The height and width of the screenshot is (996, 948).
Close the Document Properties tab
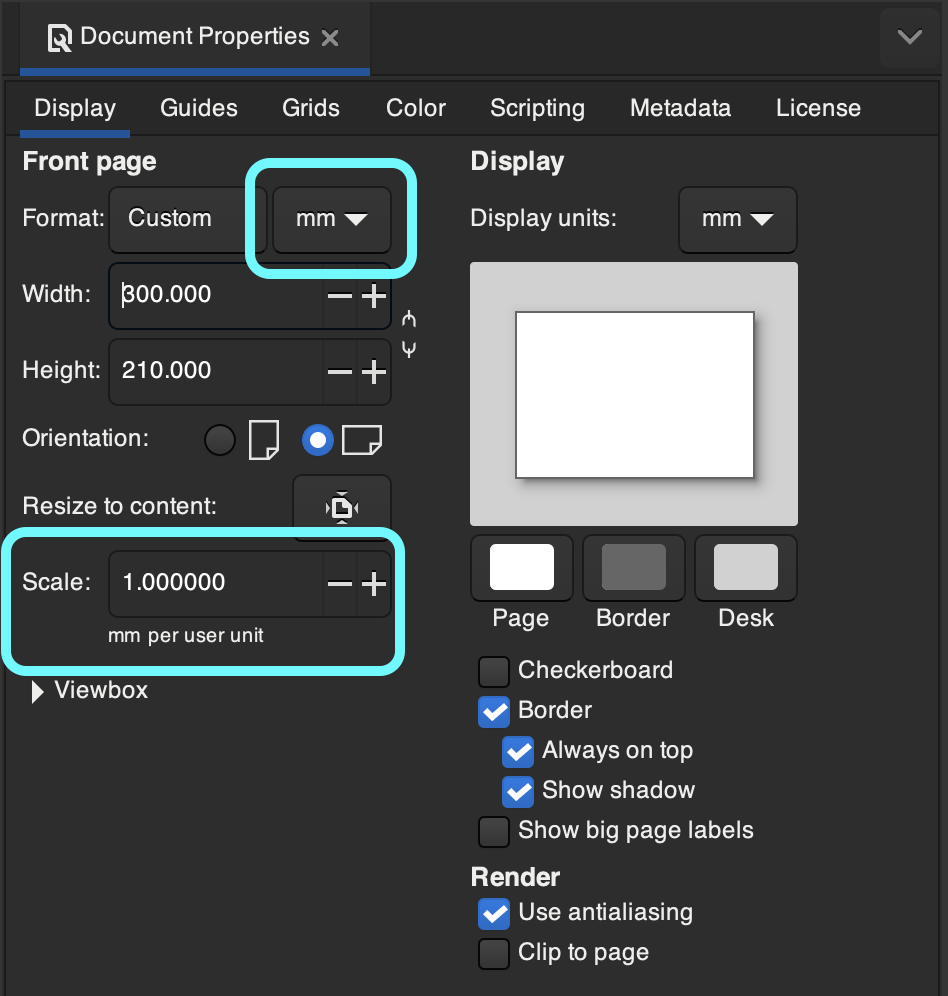point(330,38)
